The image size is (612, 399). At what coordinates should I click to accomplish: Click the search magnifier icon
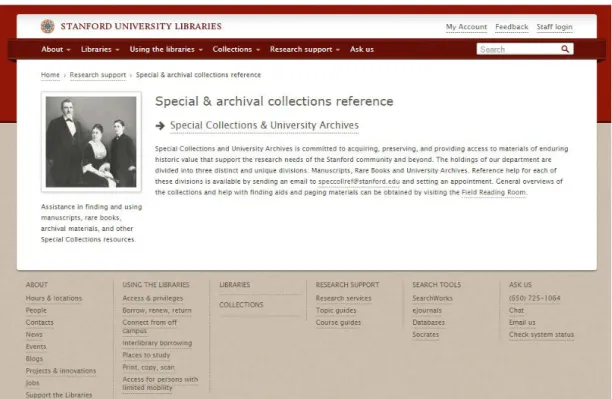[565, 49]
